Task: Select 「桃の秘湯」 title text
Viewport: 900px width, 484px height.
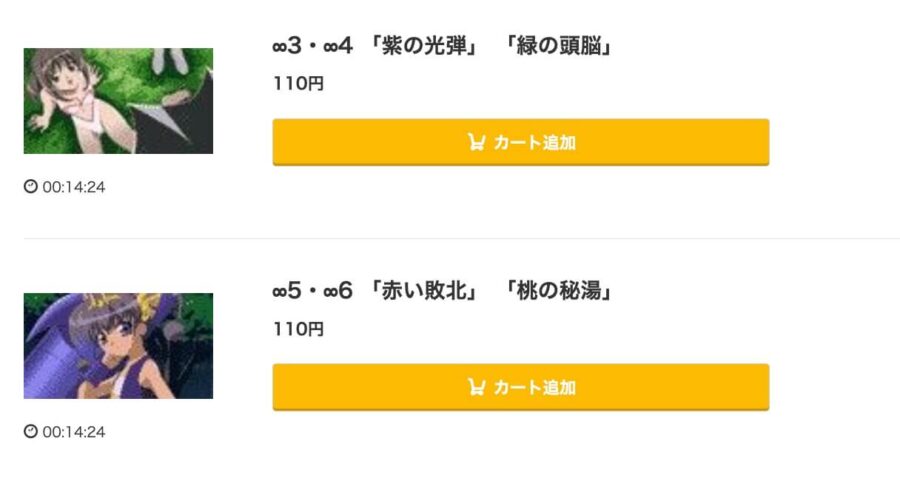Action: (x=558, y=291)
